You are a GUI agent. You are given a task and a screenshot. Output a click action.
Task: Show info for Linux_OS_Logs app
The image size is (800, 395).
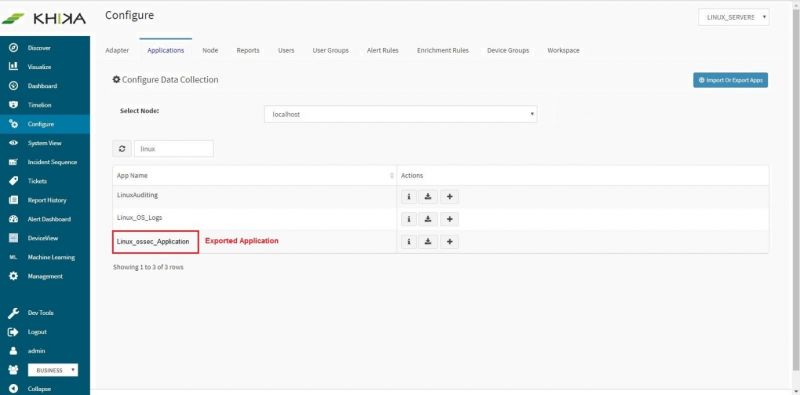409,219
